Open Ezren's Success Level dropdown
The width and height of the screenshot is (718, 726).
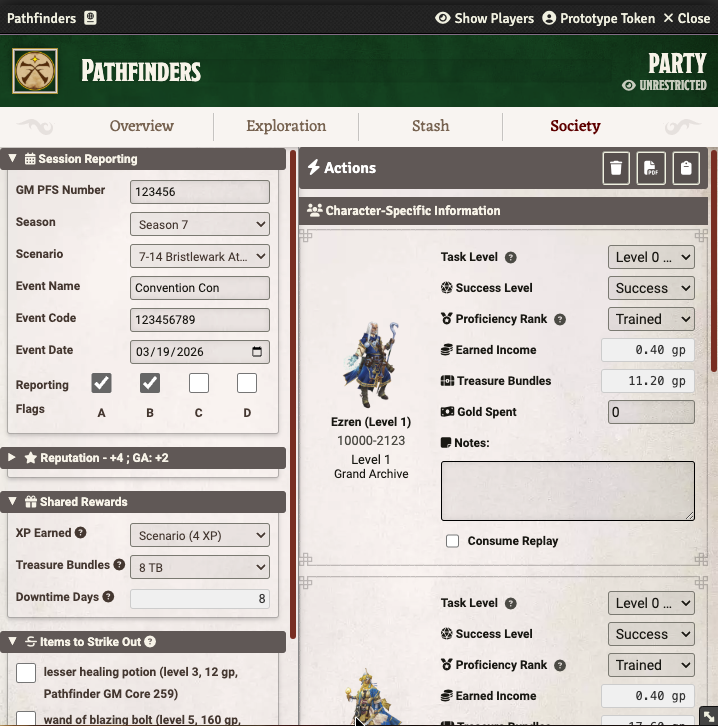tap(651, 288)
